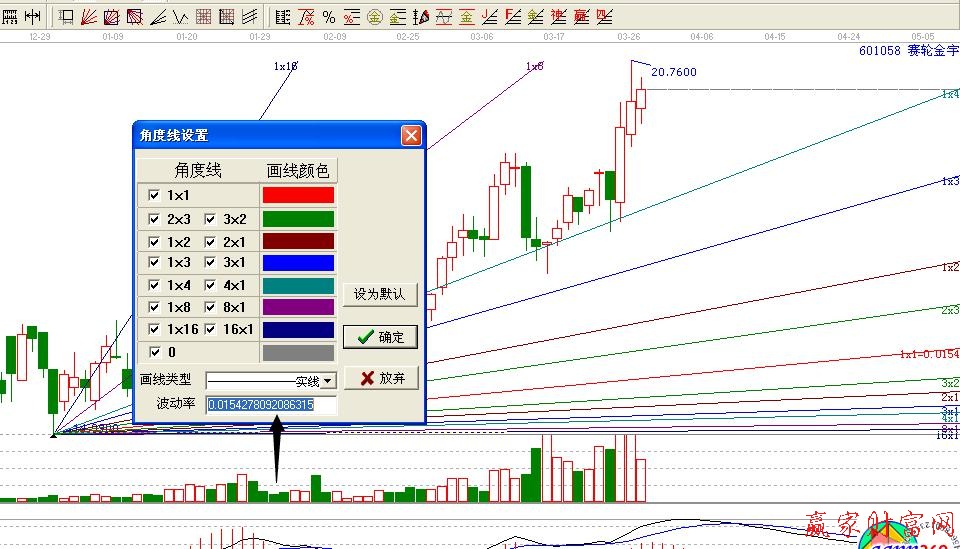This screenshot has height=549, width=960.
Task: Toggle the 3x2 angle line checkbox
Action: click(x=211, y=219)
